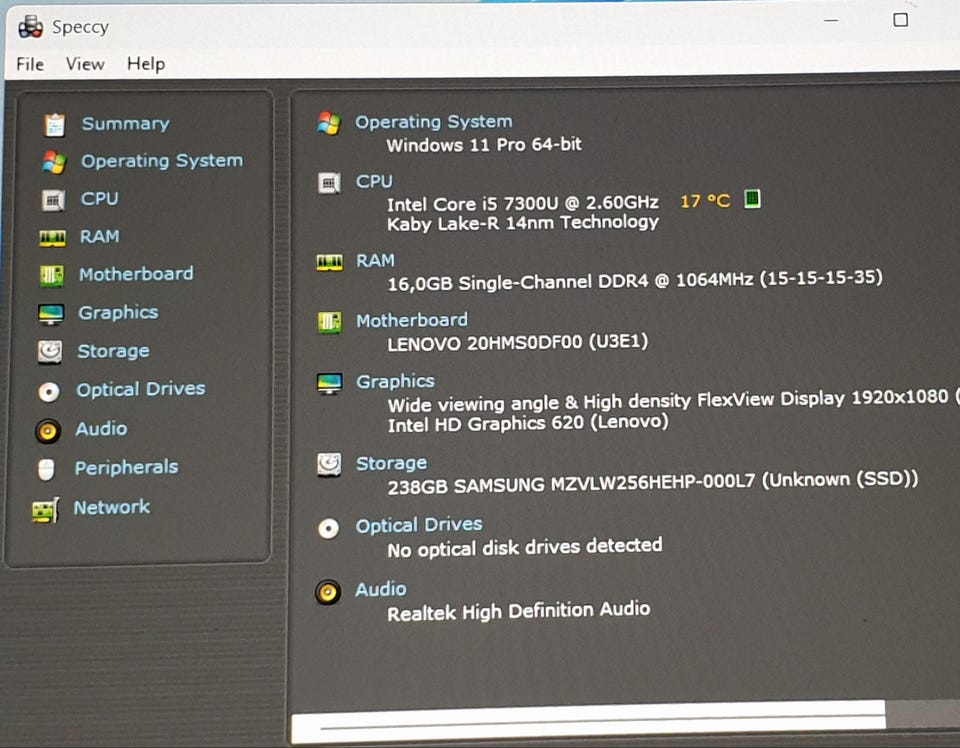The image size is (960, 748).
Task: Click the FlexView Display 1920x1080 line
Action: pos(673,401)
